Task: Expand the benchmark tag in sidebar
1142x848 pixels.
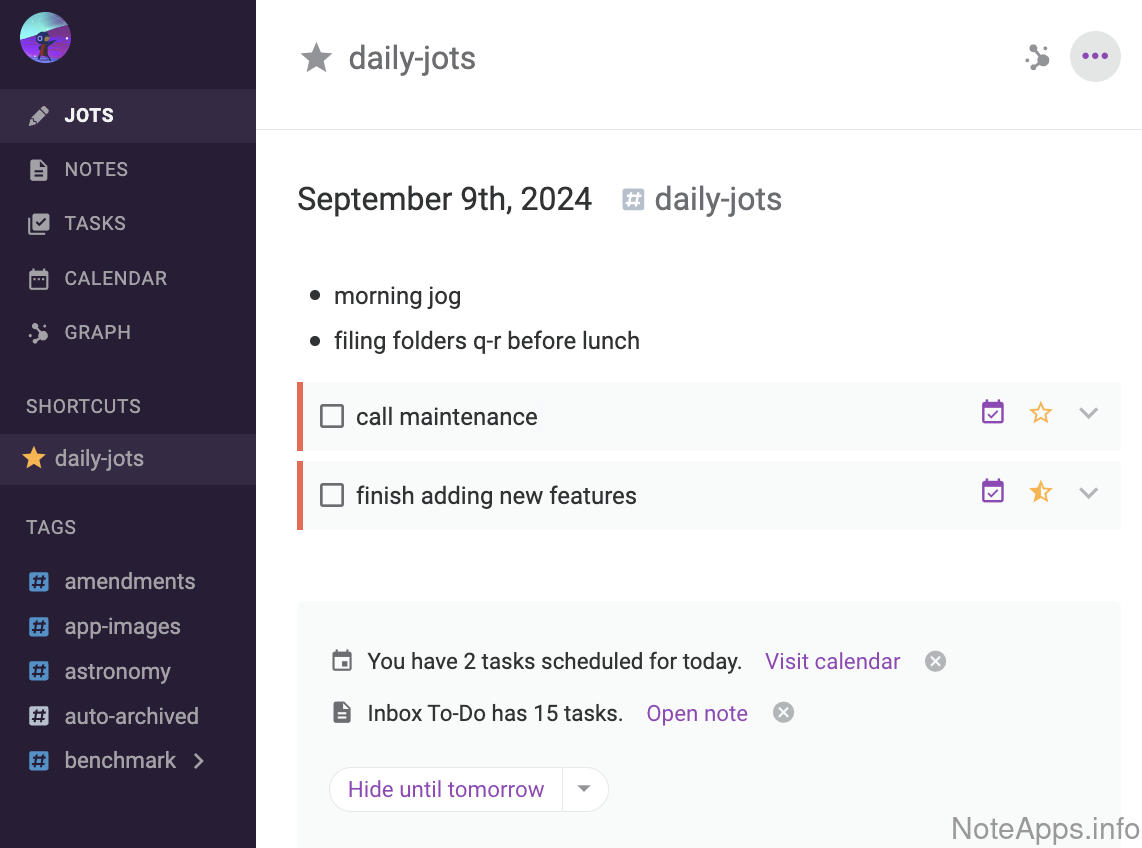Action: pyautogui.click(x=199, y=761)
